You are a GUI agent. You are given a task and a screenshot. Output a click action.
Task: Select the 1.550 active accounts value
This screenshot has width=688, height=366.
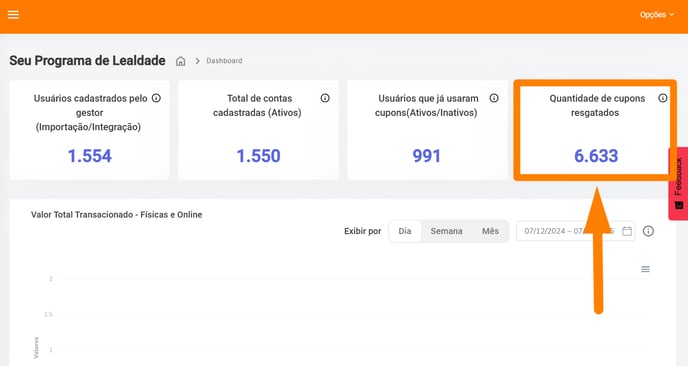coord(258,156)
